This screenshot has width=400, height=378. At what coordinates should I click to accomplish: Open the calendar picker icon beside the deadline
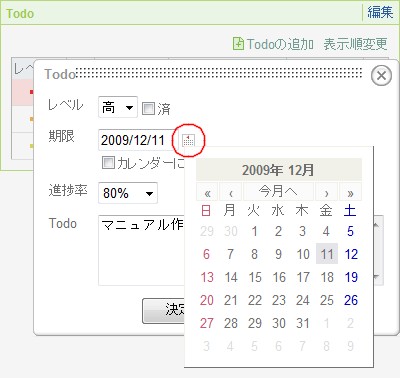pyautogui.click(x=188, y=140)
